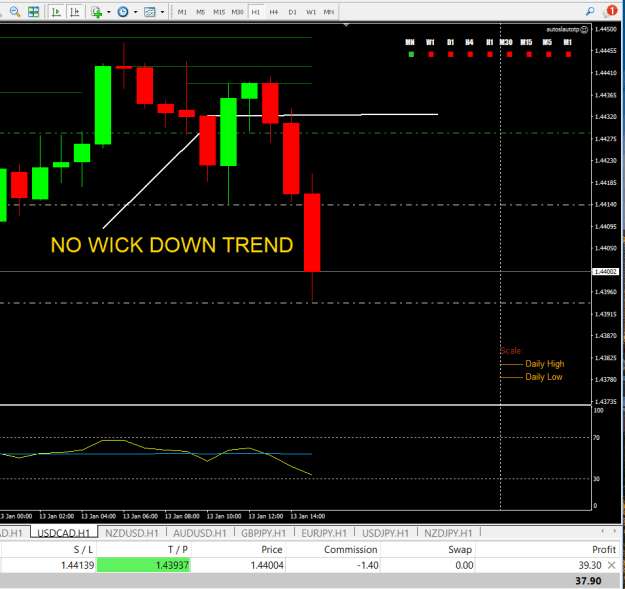Open the GBPJPY.H1 chart tab
The width and height of the screenshot is (625, 589).
pos(263,533)
